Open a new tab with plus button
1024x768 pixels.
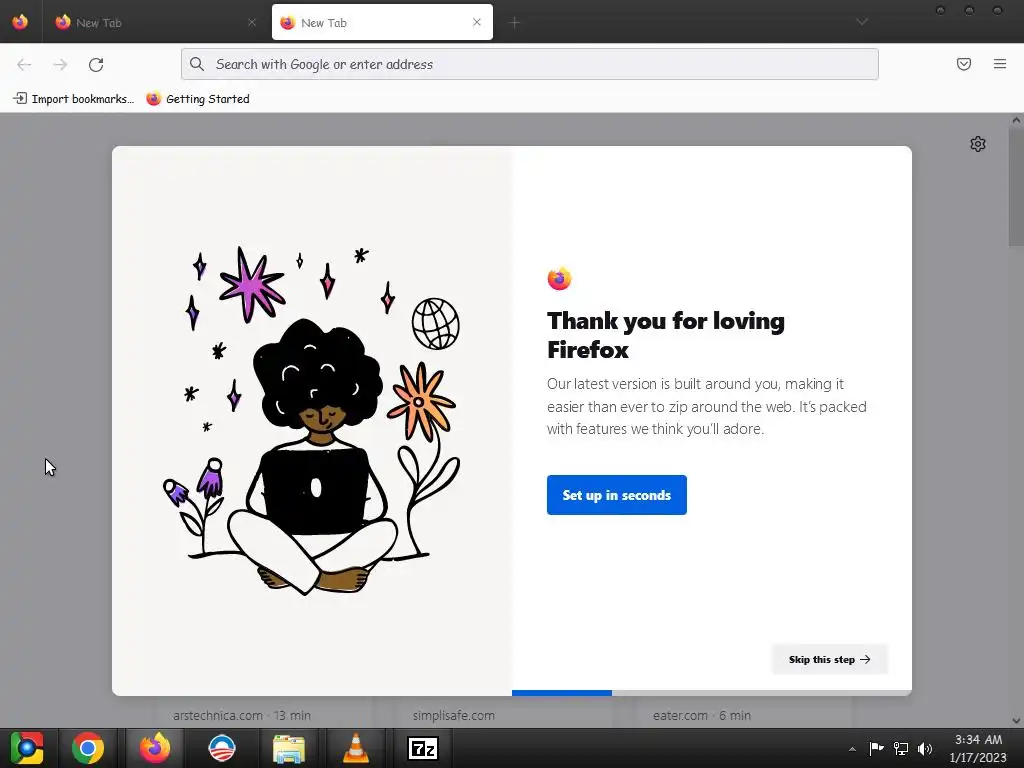tap(515, 23)
